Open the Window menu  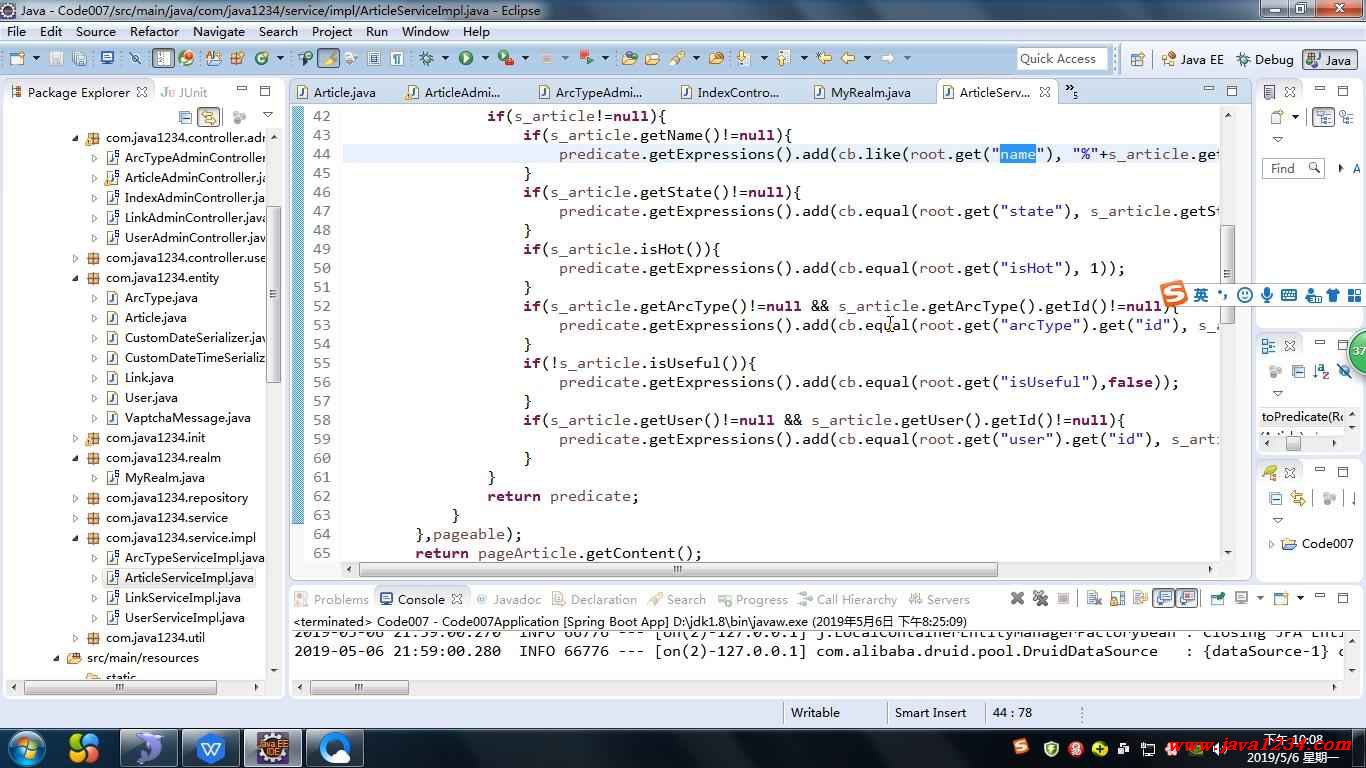click(x=425, y=31)
